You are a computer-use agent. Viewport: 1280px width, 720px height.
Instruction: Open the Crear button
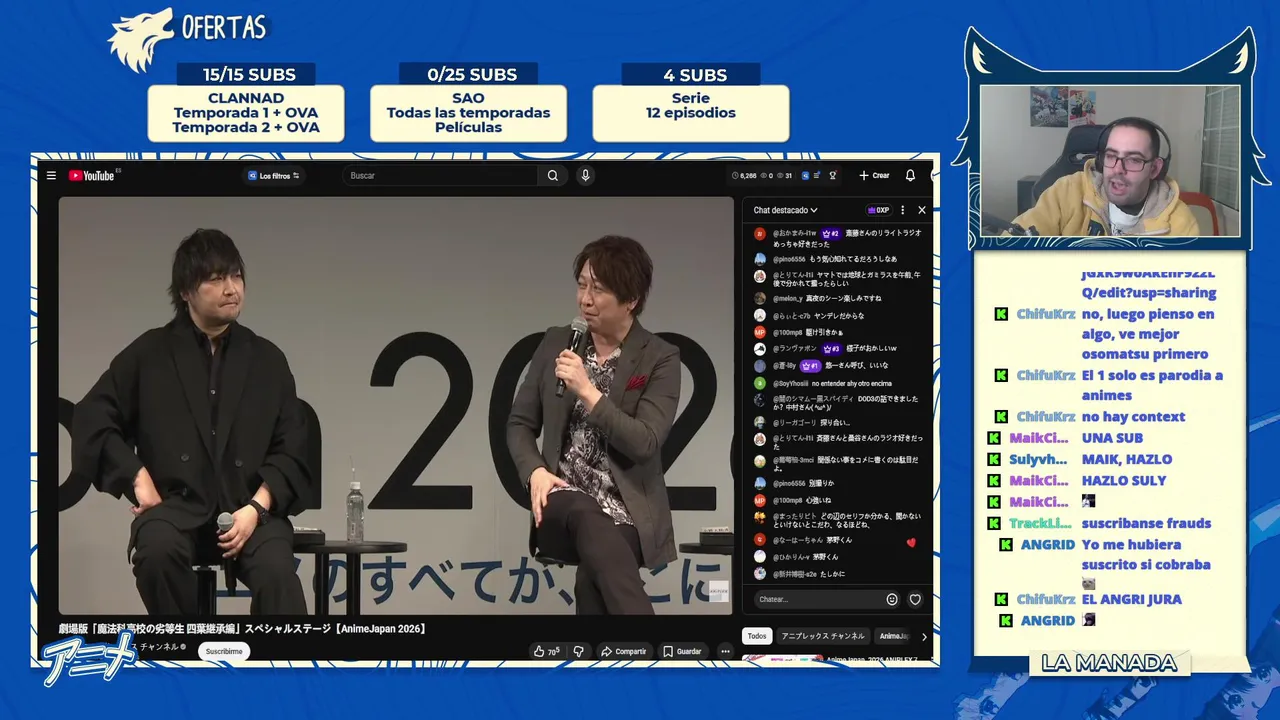(x=874, y=175)
